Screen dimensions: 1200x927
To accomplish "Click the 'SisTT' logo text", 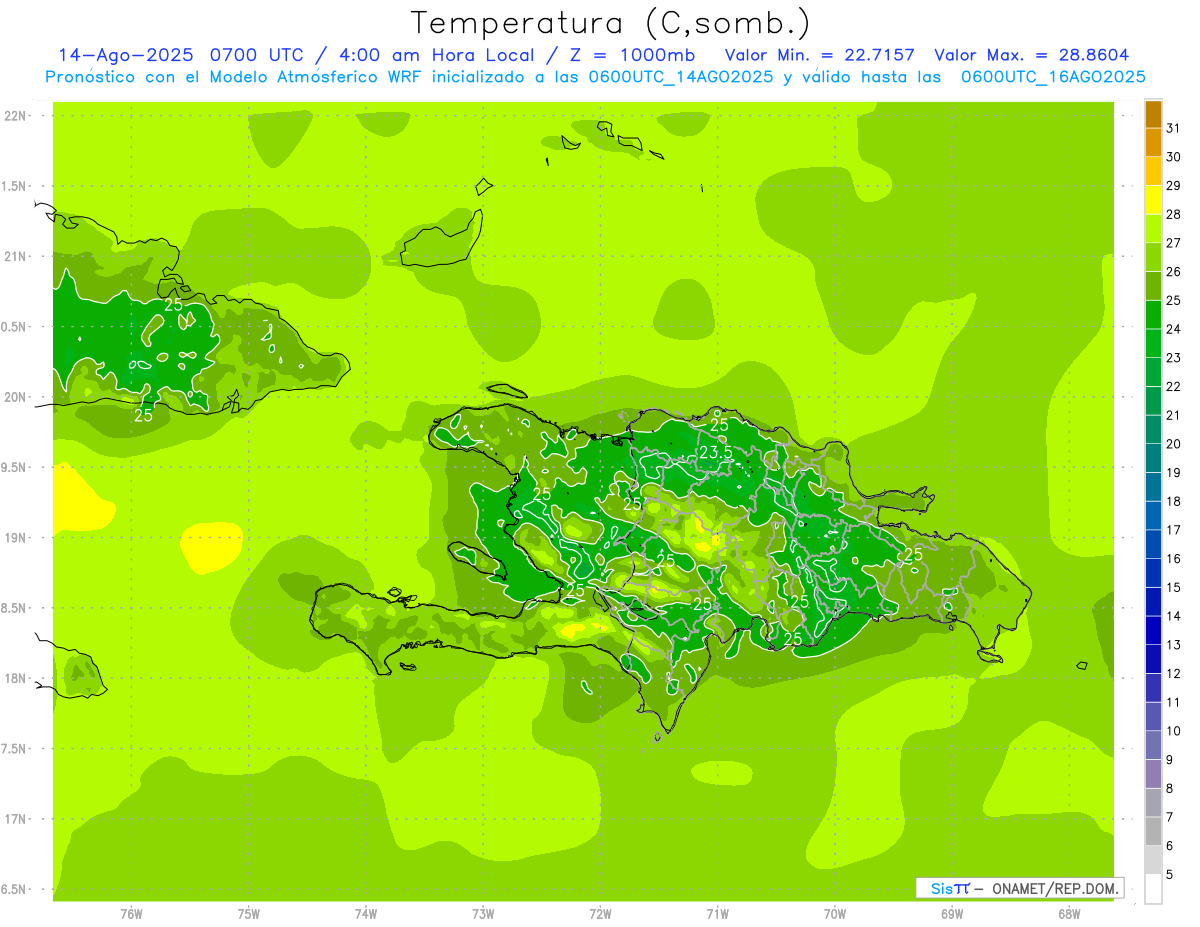I will [950, 888].
